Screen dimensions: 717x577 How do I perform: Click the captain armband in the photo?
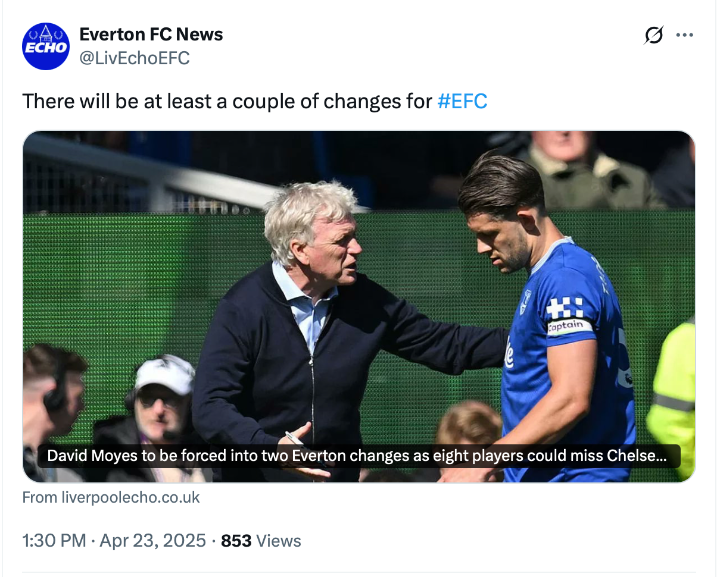pyautogui.click(x=569, y=326)
